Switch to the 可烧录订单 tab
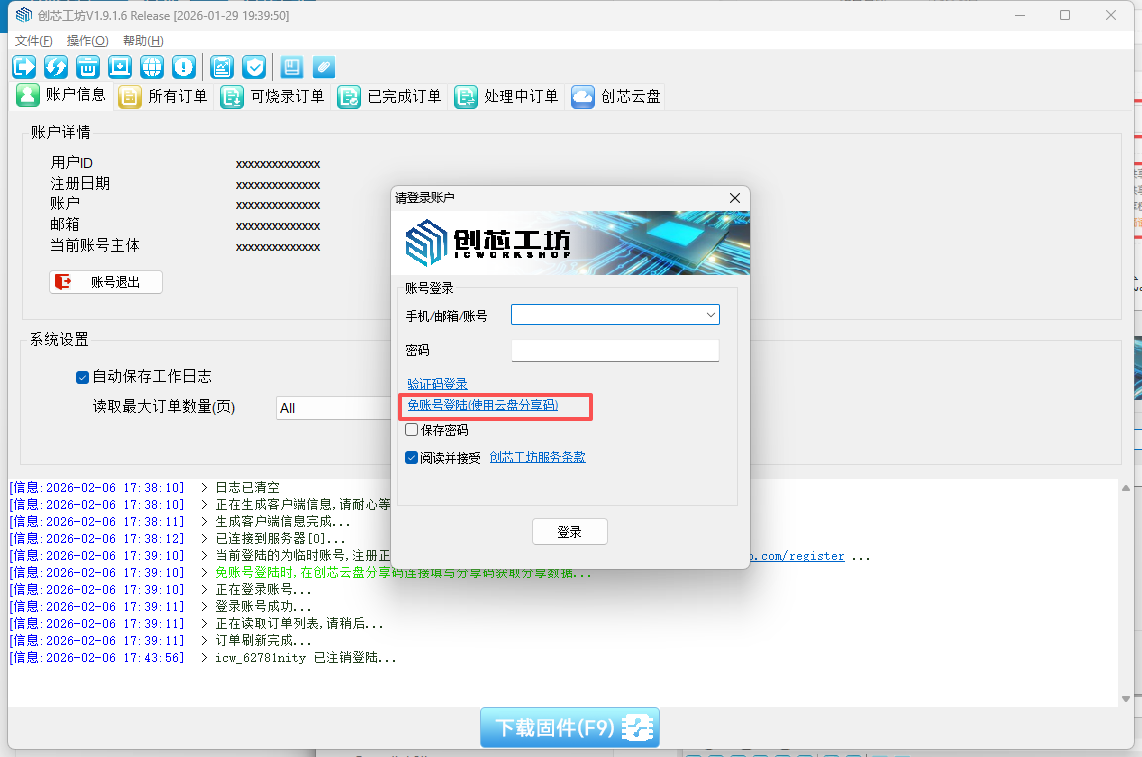Image resolution: width=1142 pixels, height=757 pixels. 273,97
